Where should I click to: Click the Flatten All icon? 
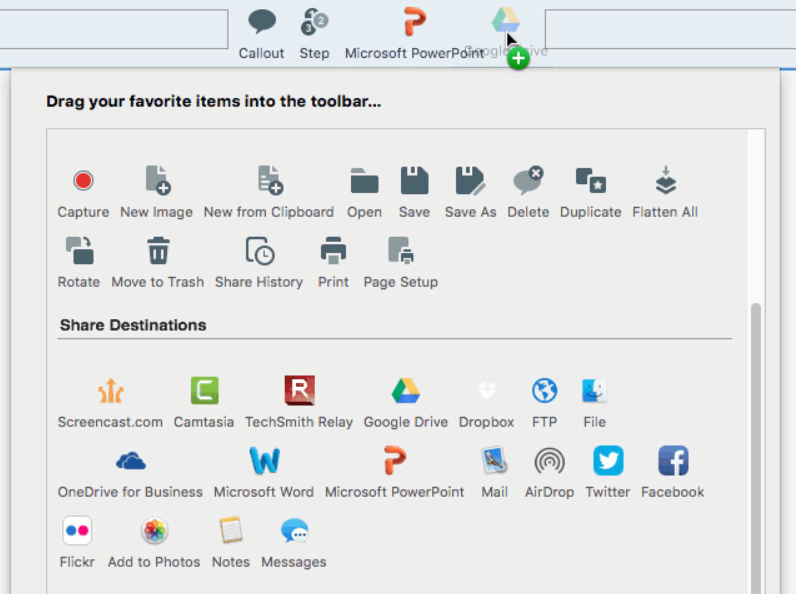[665, 180]
